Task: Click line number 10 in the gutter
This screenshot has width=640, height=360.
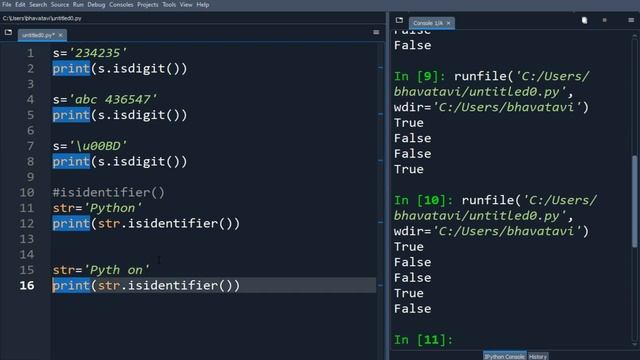Action: click(27, 192)
